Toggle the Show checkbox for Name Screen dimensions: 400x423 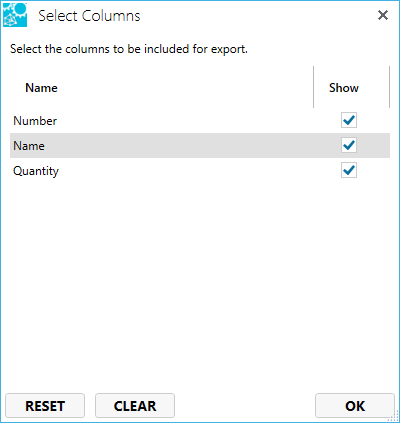(x=349, y=145)
